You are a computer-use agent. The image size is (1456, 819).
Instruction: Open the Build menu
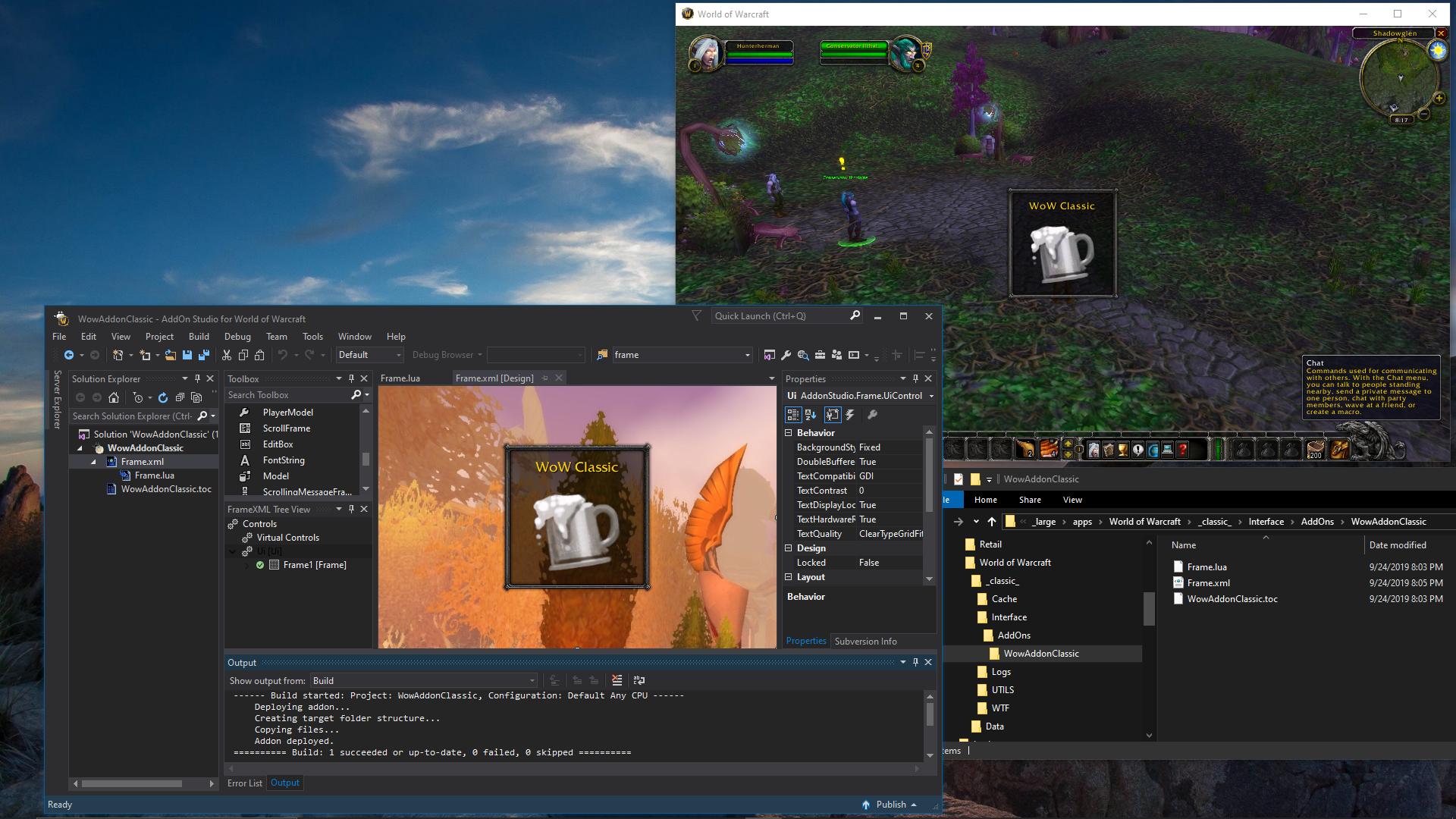[x=199, y=337]
